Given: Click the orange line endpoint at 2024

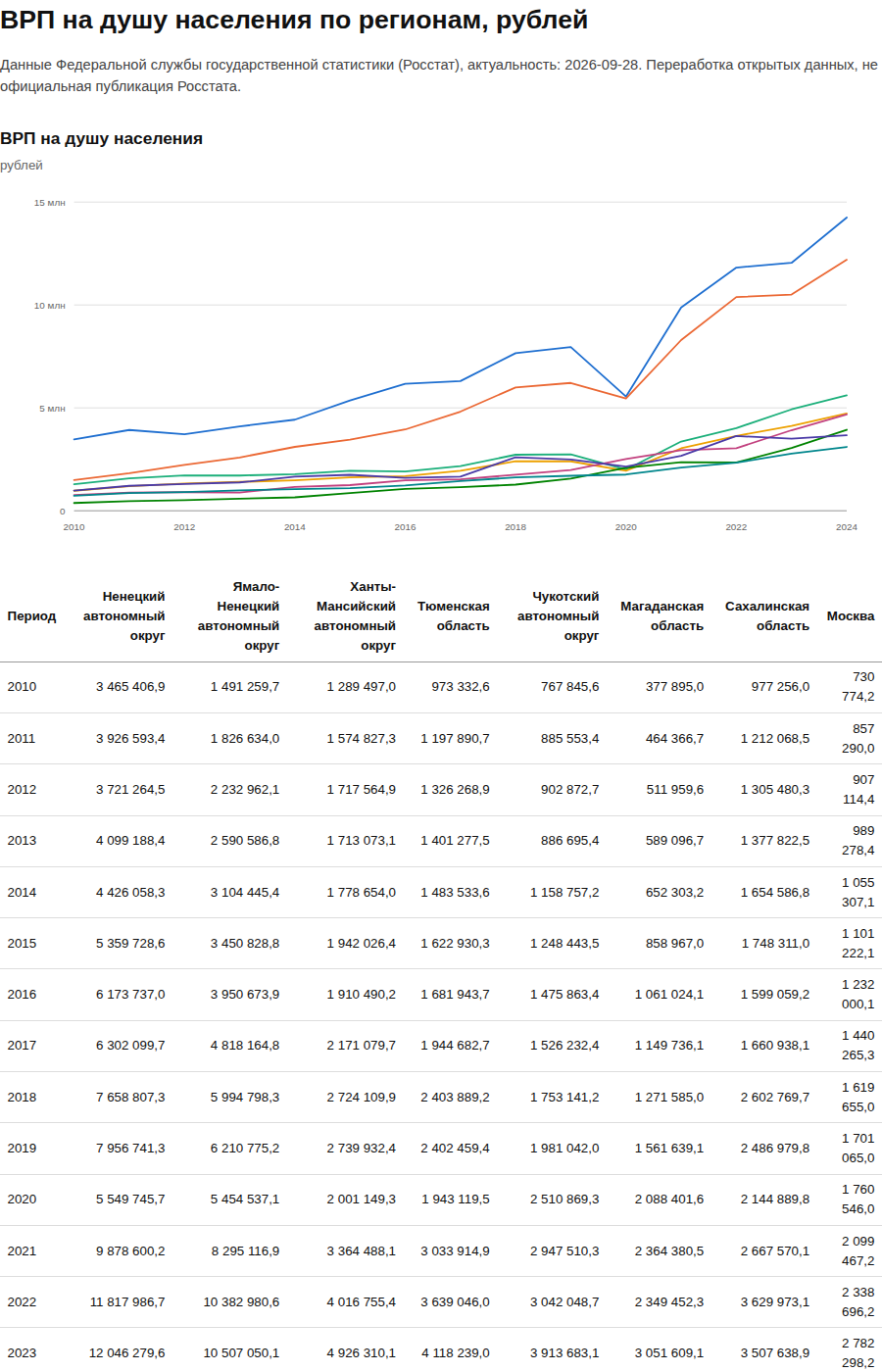Looking at the screenshot, I should point(847,260).
